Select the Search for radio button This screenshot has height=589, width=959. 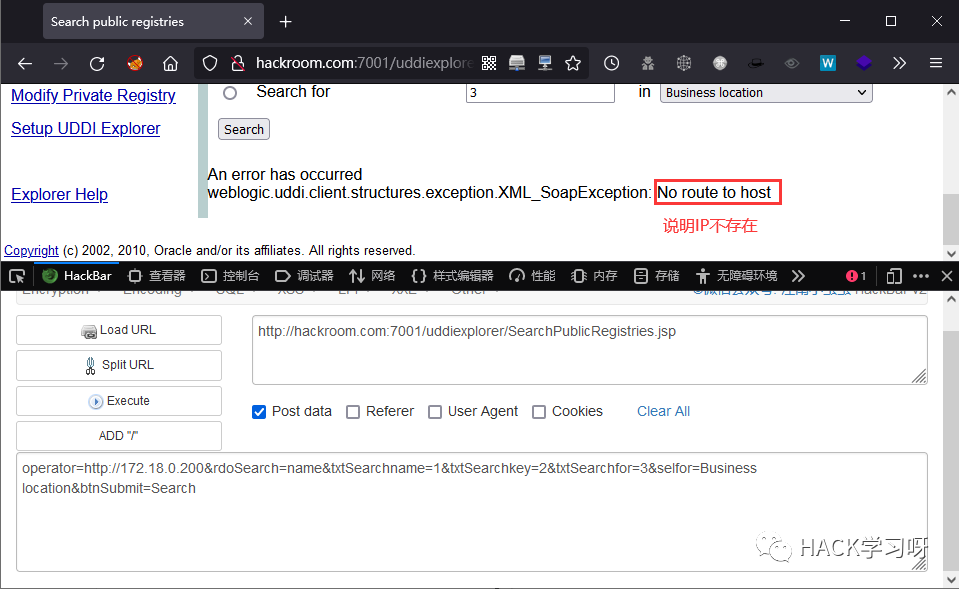point(230,93)
